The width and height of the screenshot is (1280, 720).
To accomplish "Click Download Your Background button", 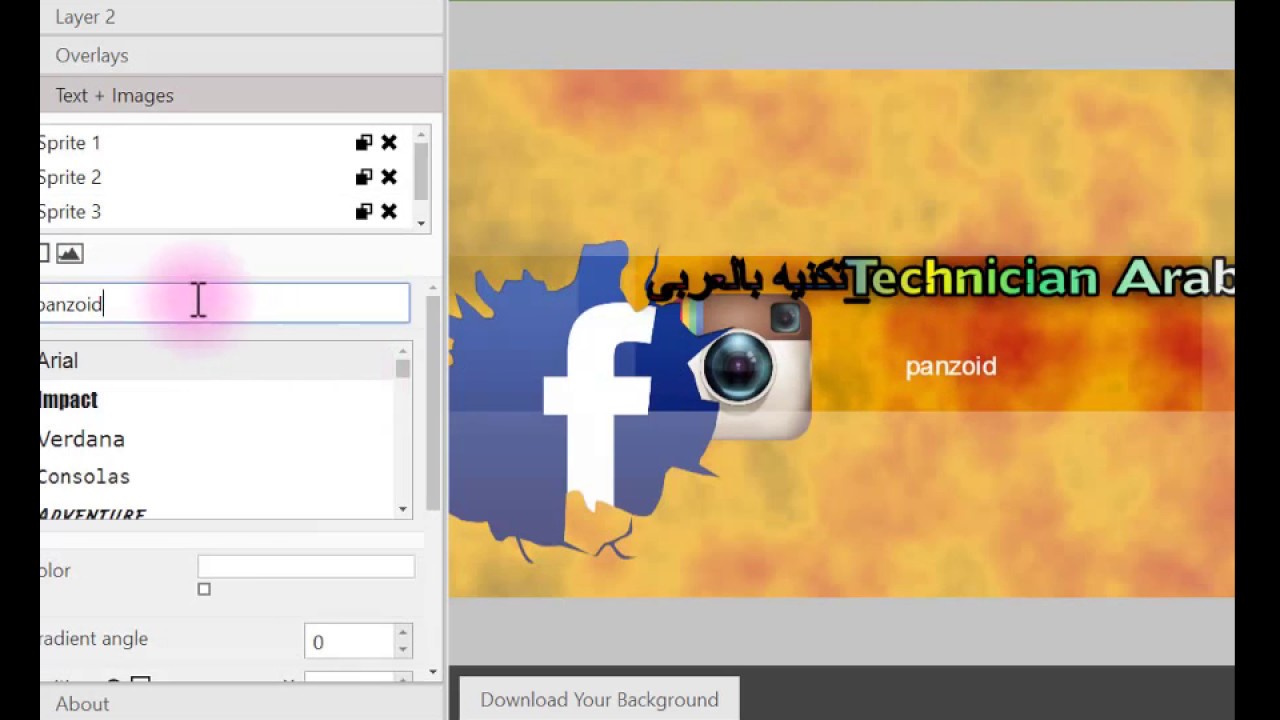I will point(599,699).
